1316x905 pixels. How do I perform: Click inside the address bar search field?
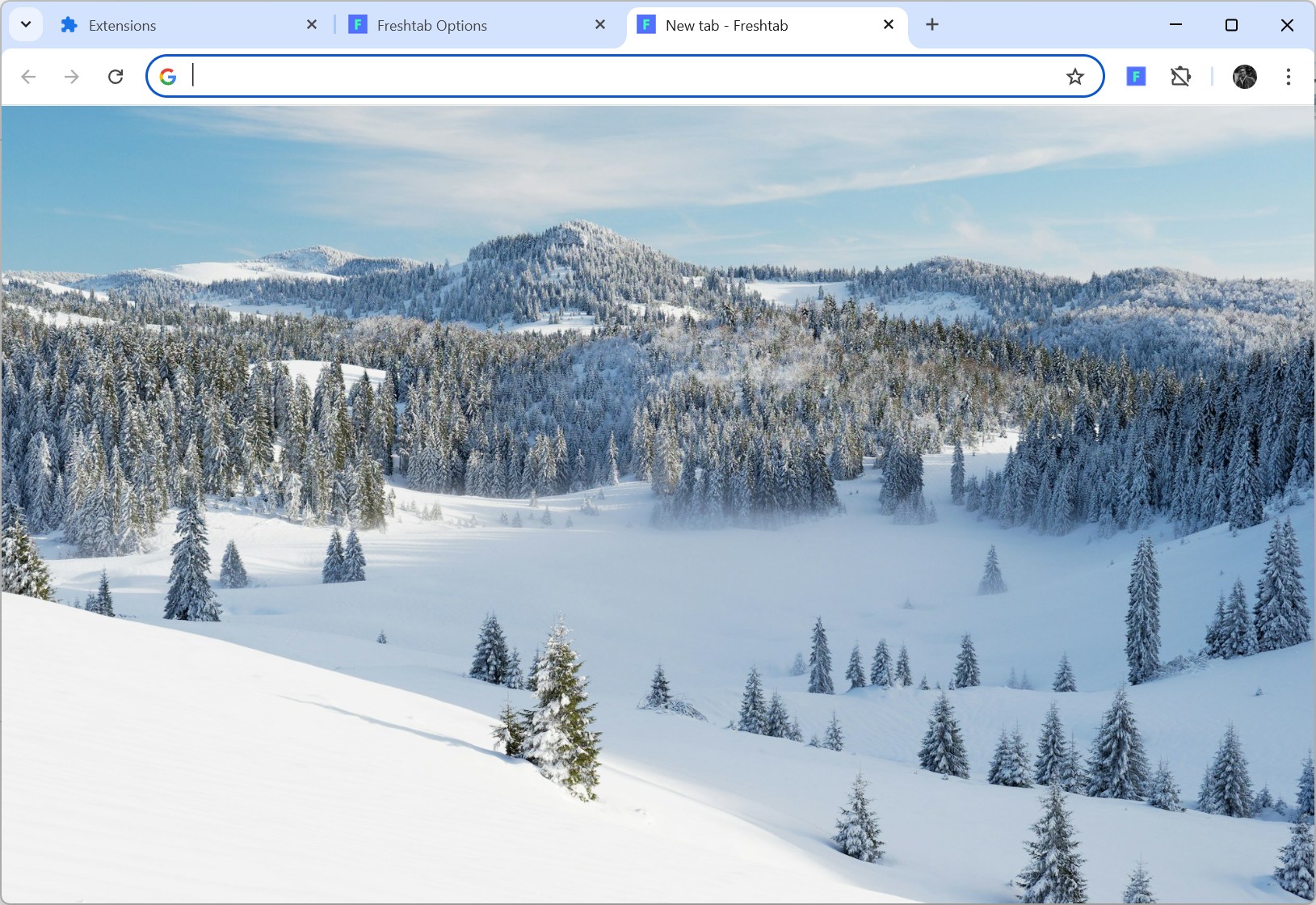click(x=566, y=76)
